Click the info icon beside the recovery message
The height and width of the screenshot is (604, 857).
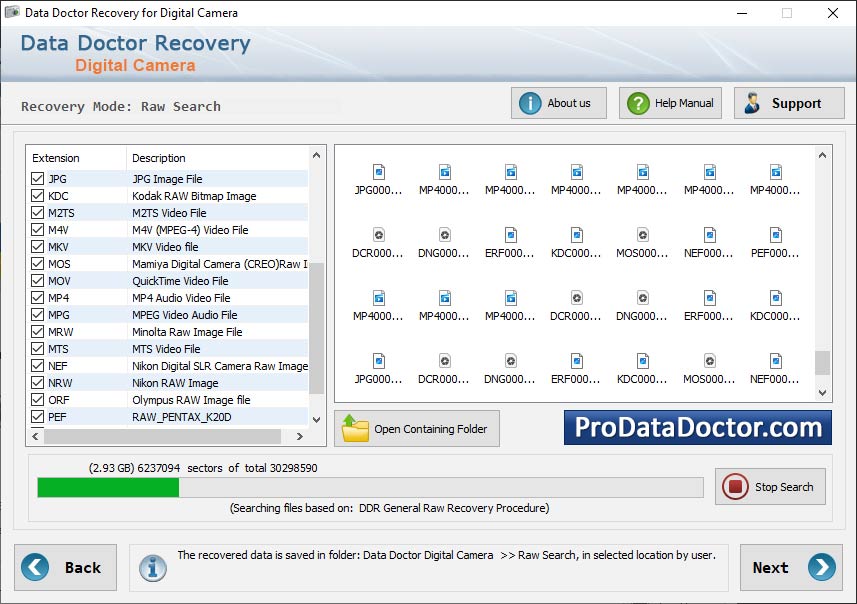pos(153,567)
